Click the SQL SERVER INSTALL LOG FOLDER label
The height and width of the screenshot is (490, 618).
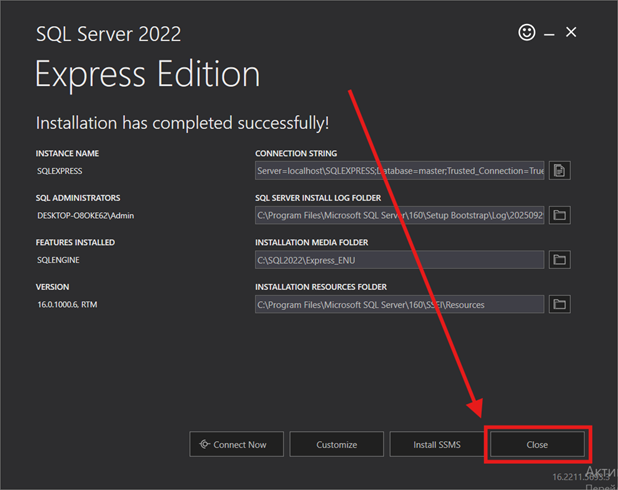click(x=318, y=198)
